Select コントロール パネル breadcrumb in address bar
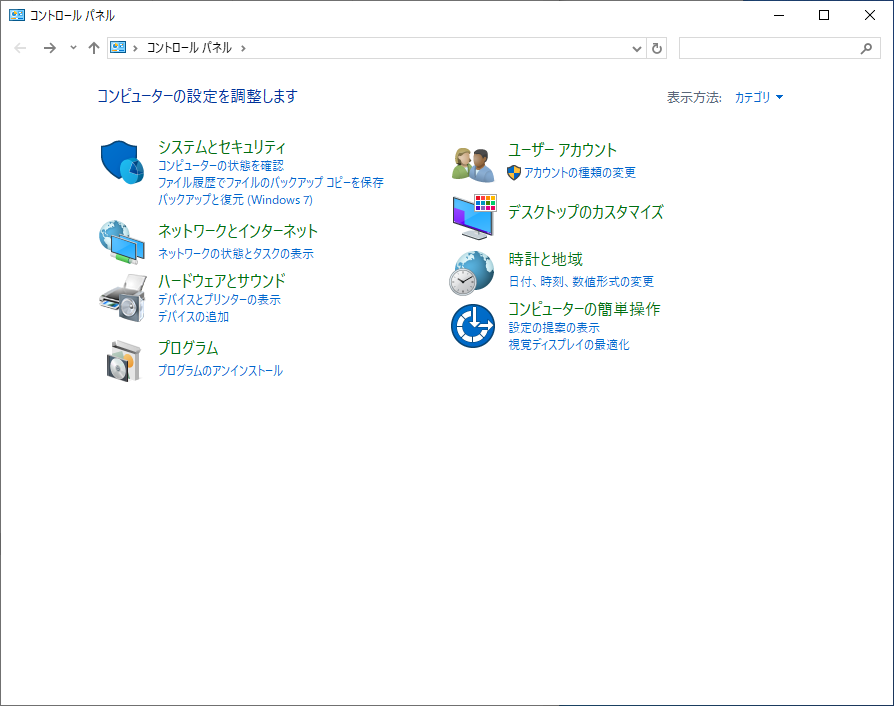This screenshot has height=706, width=894. tap(189, 48)
